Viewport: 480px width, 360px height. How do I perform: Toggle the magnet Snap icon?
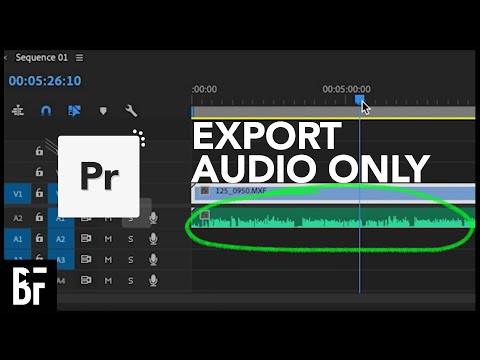(x=46, y=110)
